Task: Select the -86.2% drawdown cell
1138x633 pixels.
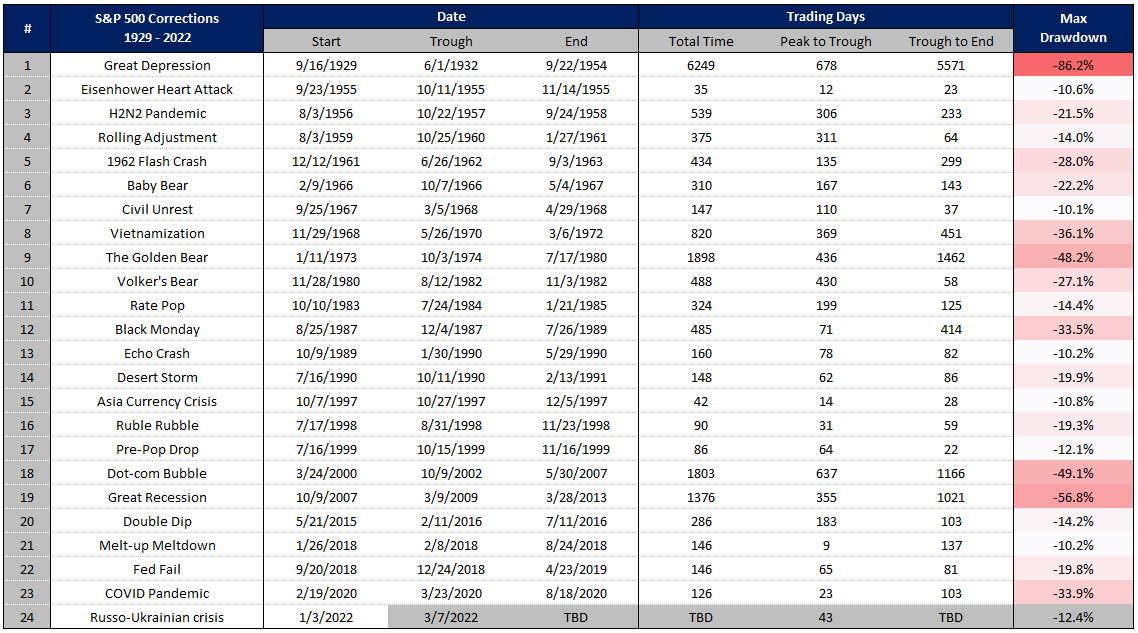Action: [1073, 65]
